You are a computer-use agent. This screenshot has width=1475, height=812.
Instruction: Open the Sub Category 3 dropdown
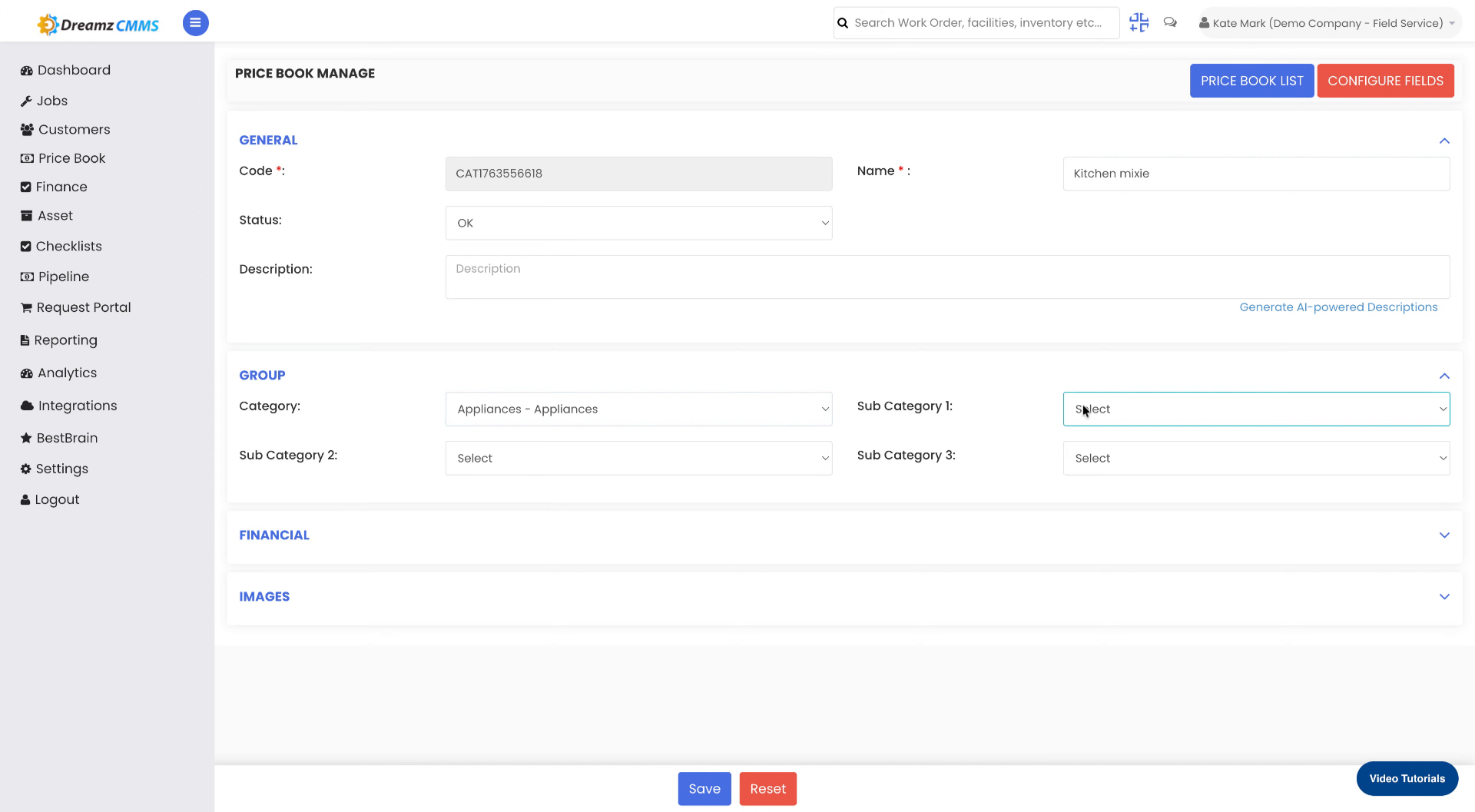[x=1256, y=458]
